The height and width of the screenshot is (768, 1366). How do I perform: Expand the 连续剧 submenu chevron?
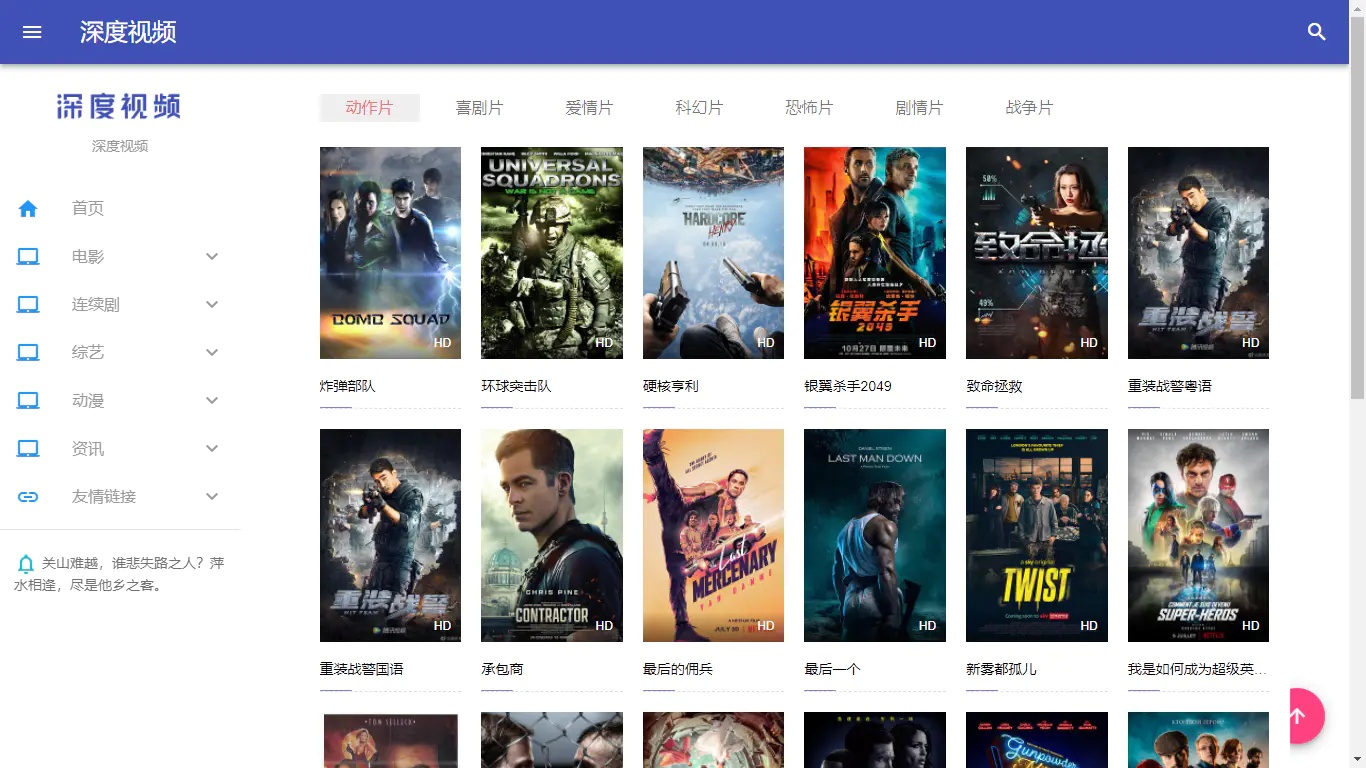click(x=212, y=305)
